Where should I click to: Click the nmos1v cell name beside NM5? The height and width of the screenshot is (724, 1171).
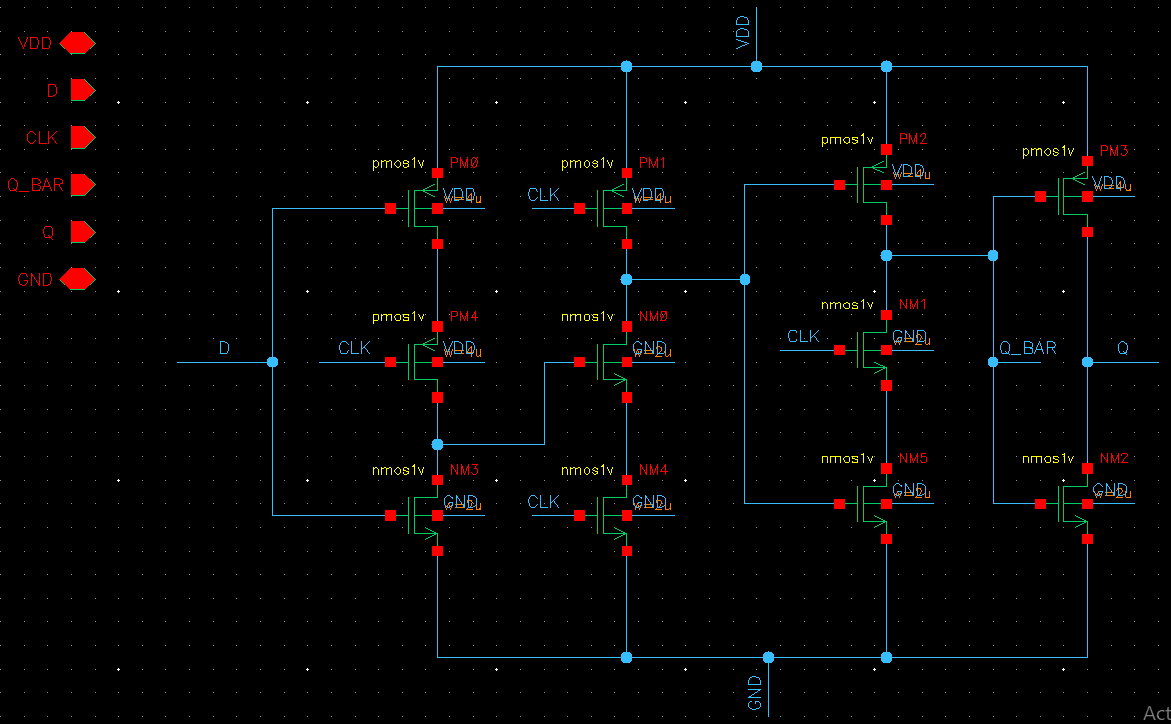[847, 459]
